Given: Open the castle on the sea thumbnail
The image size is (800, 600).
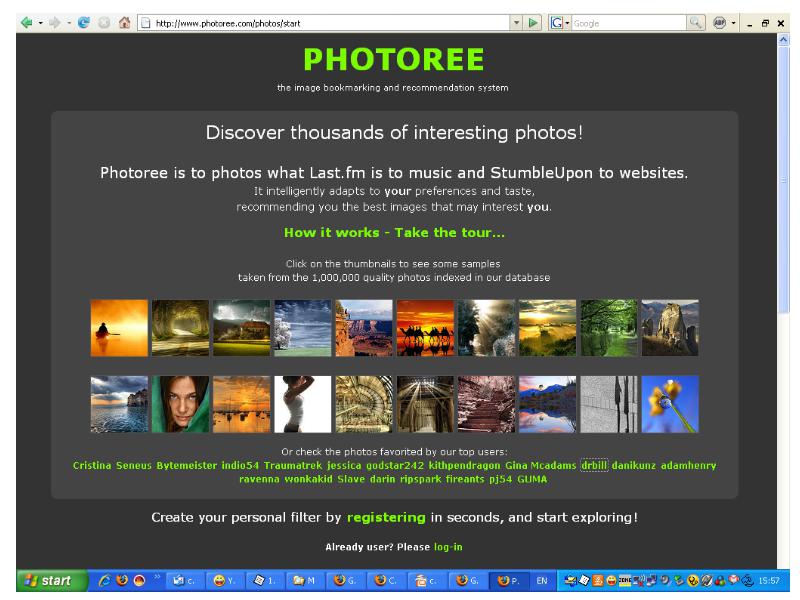Looking at the screenshot, I should (119, 404).
